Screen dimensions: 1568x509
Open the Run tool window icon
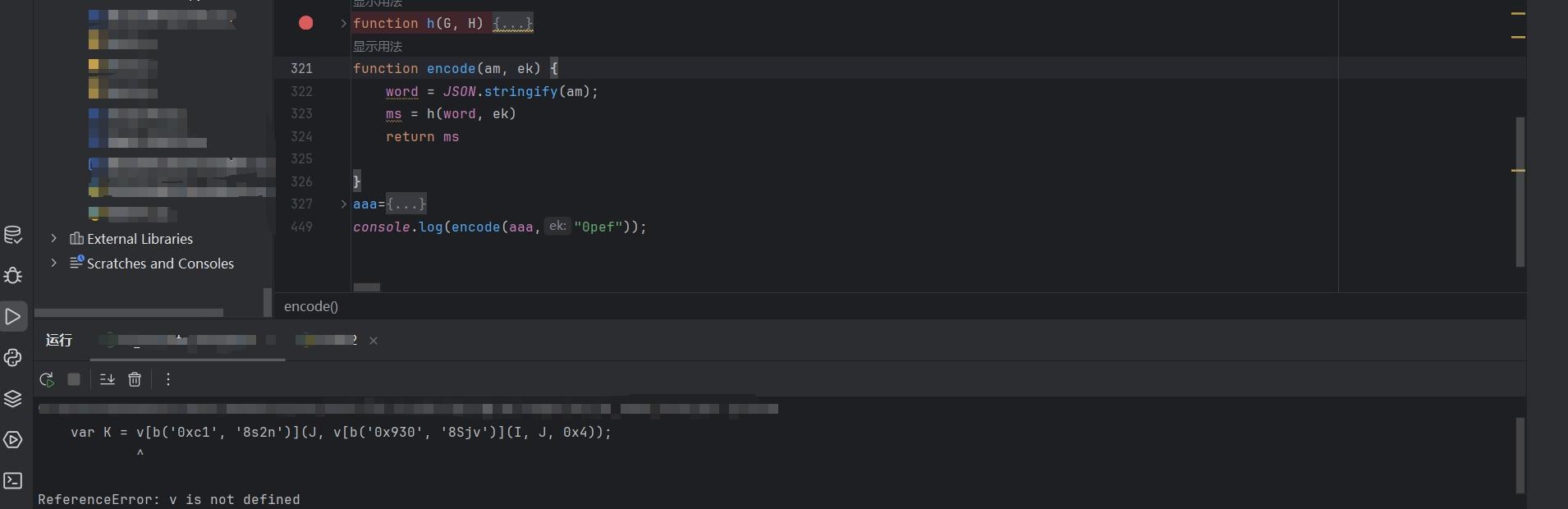(x=13, y=316)
